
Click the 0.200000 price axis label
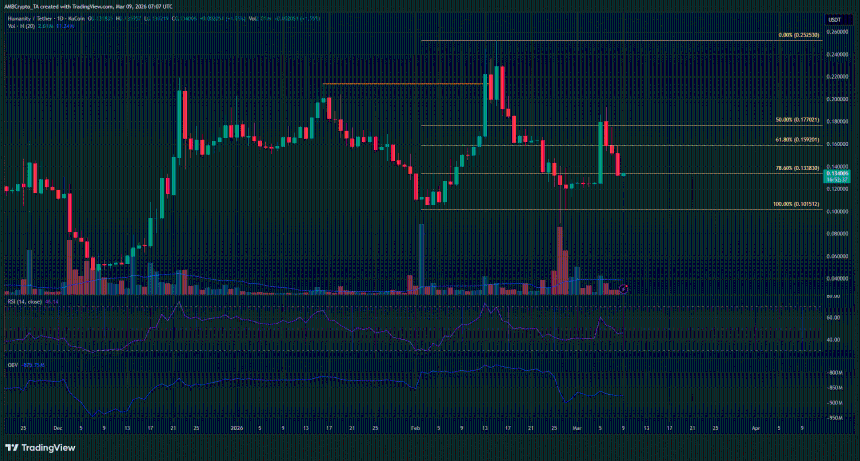pos(837,100)
